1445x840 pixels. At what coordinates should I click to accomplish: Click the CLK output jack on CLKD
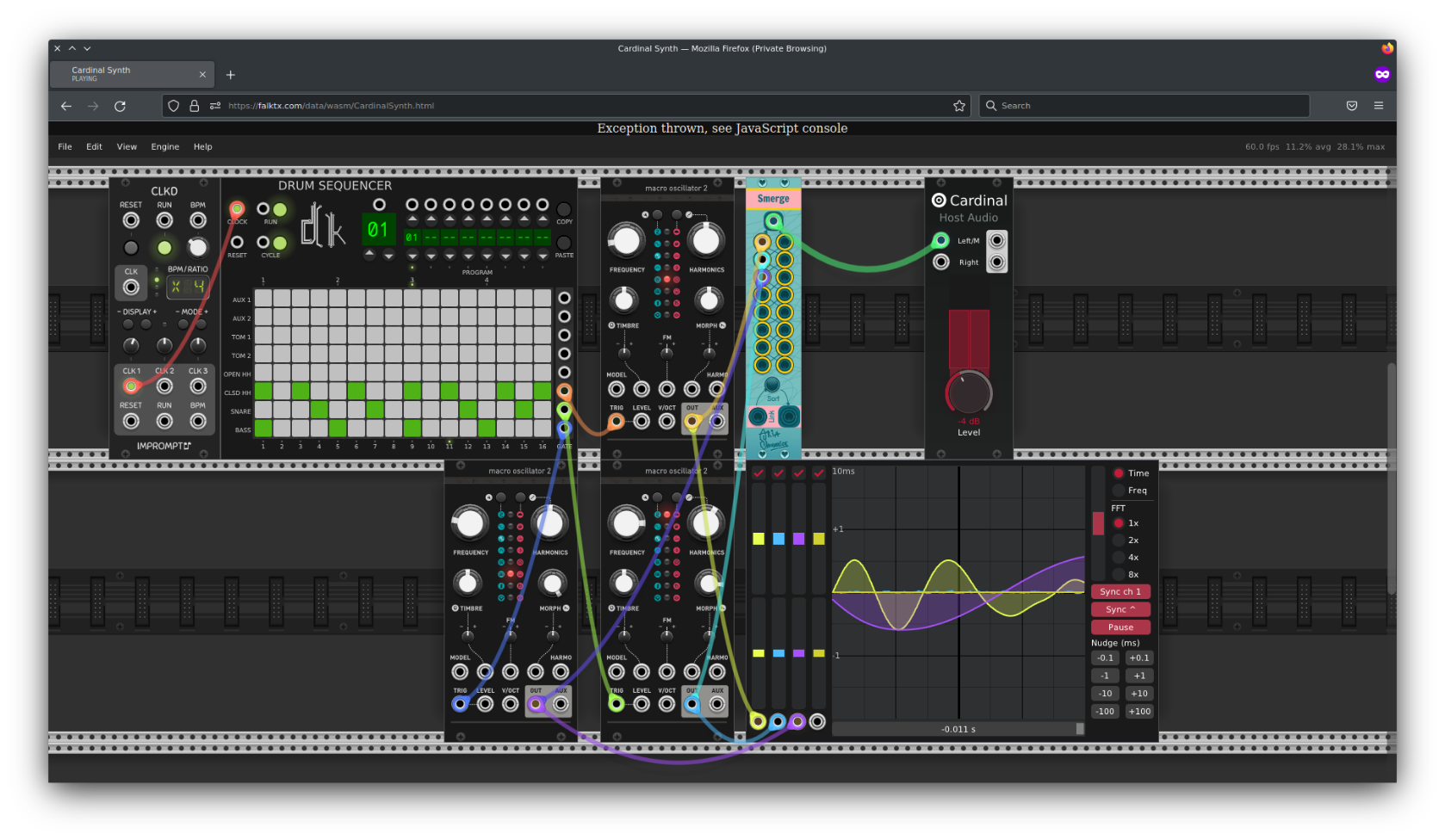tap(131, 287)
